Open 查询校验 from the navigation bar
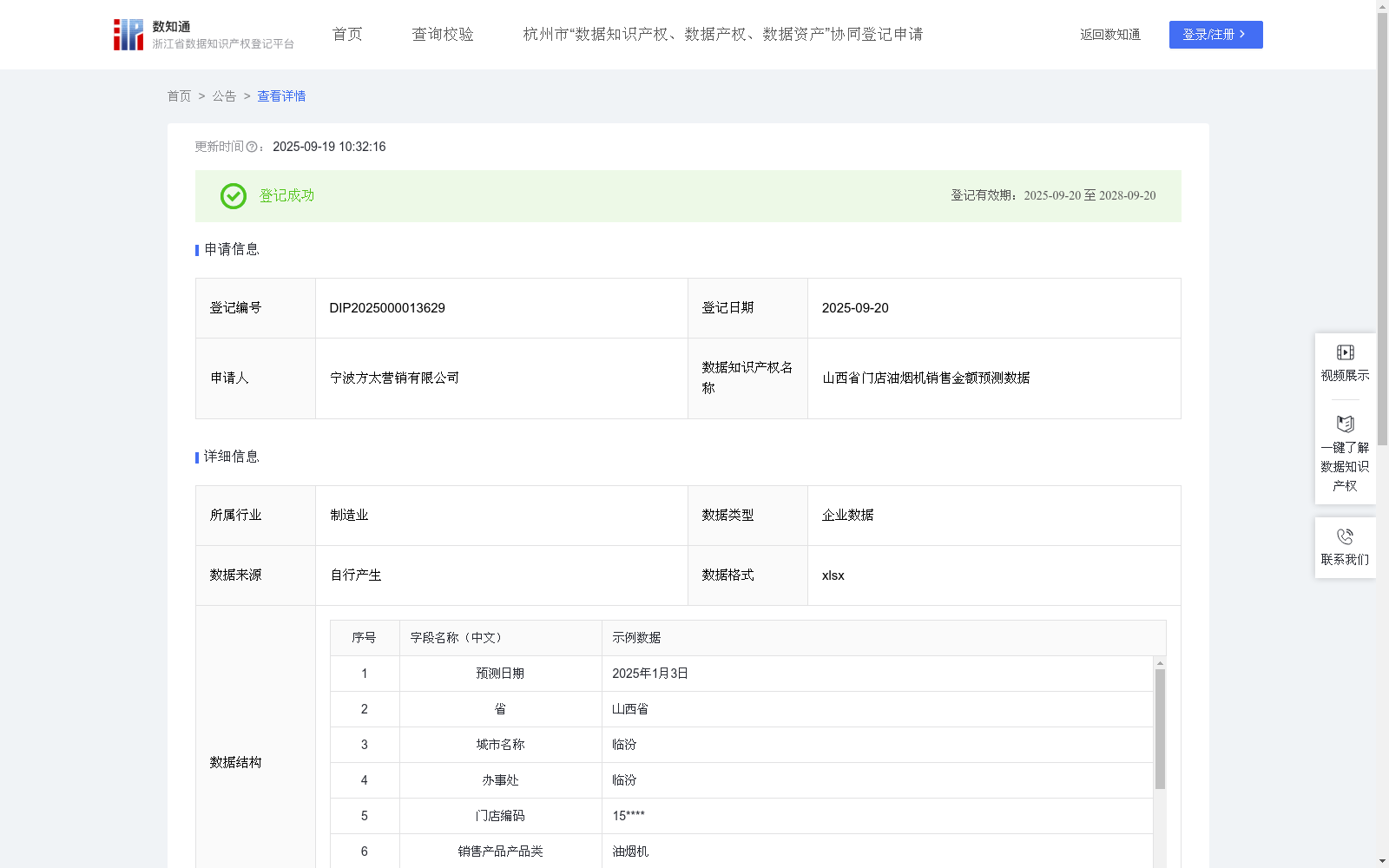This screenshot has height=868, width=1389. pyautogui.click(x=443, y=34)
